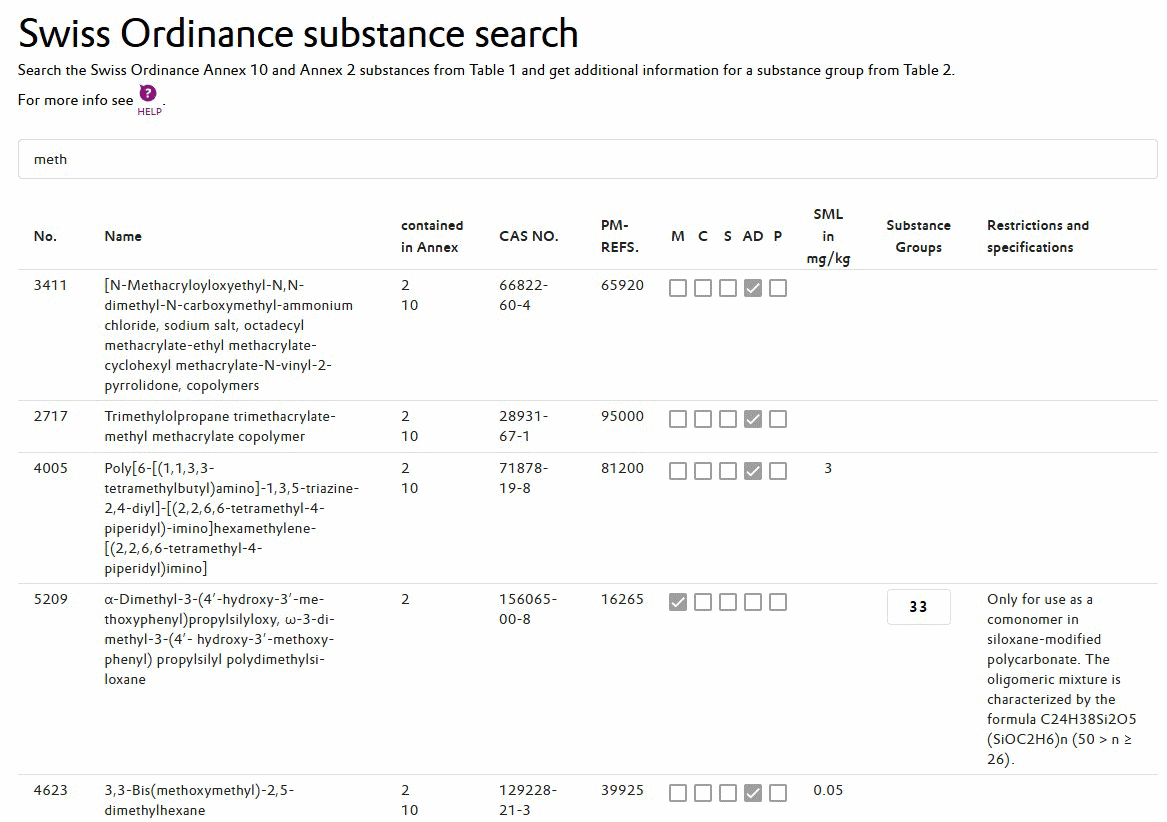The image size is (1167, 822).
Task: Click the CAS NO. column header
Action: click(528, 236)
